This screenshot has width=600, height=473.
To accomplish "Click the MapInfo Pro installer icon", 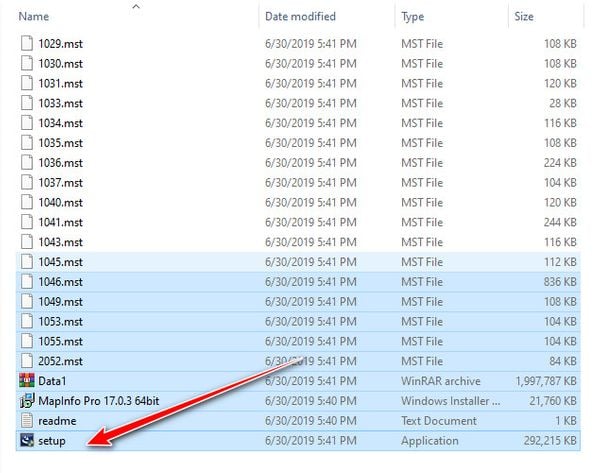I will pos(27,401).
